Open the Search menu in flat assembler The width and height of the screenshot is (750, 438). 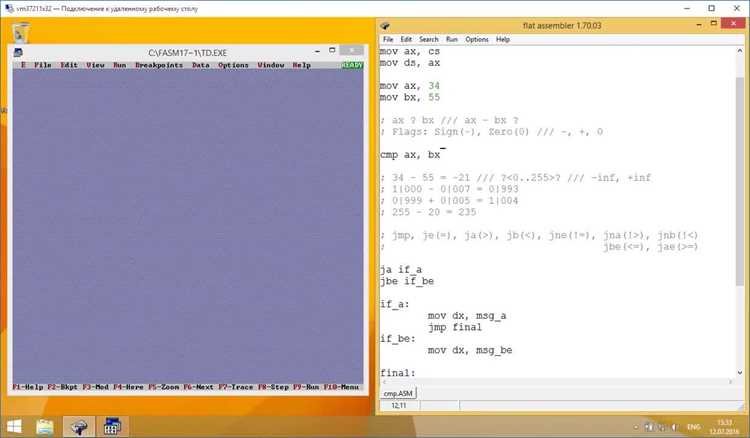(x=429, y=39)
